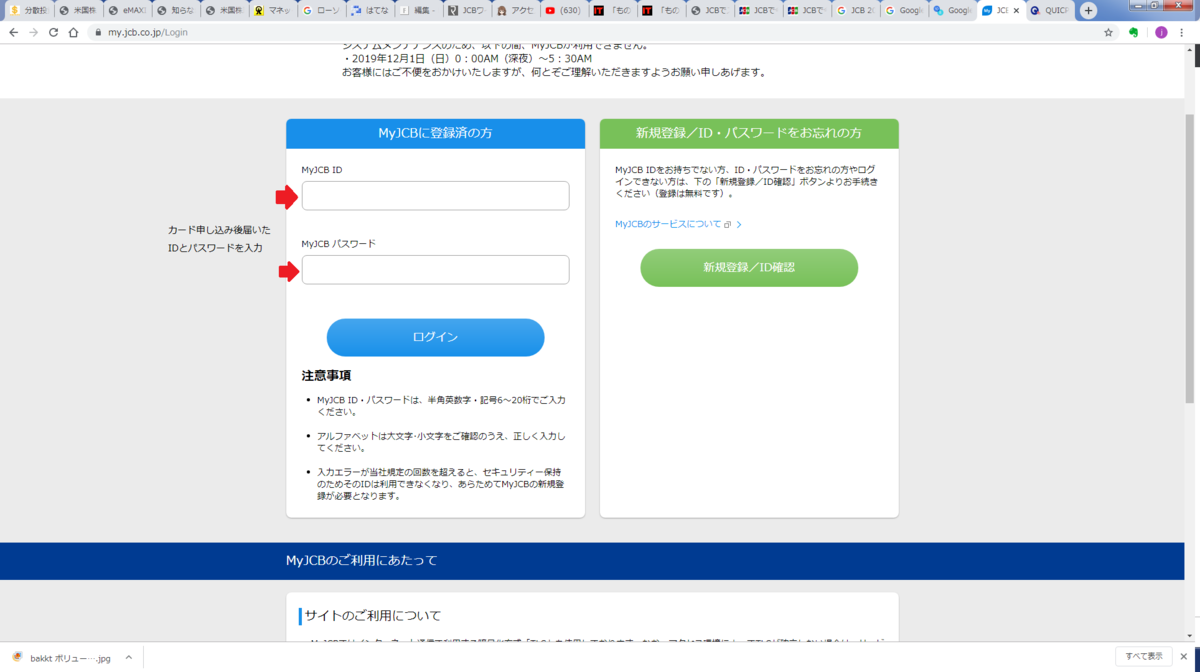Viewport: 1200px width, 672px height.
Task: Open the bakkt ボリュー jpg download
Action: (x=61, y=658)
